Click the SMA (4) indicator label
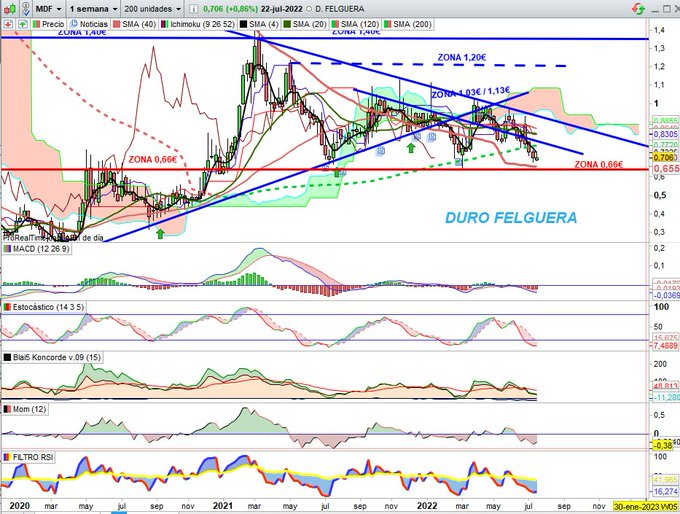The image size is (680, 514). [259, 24]
